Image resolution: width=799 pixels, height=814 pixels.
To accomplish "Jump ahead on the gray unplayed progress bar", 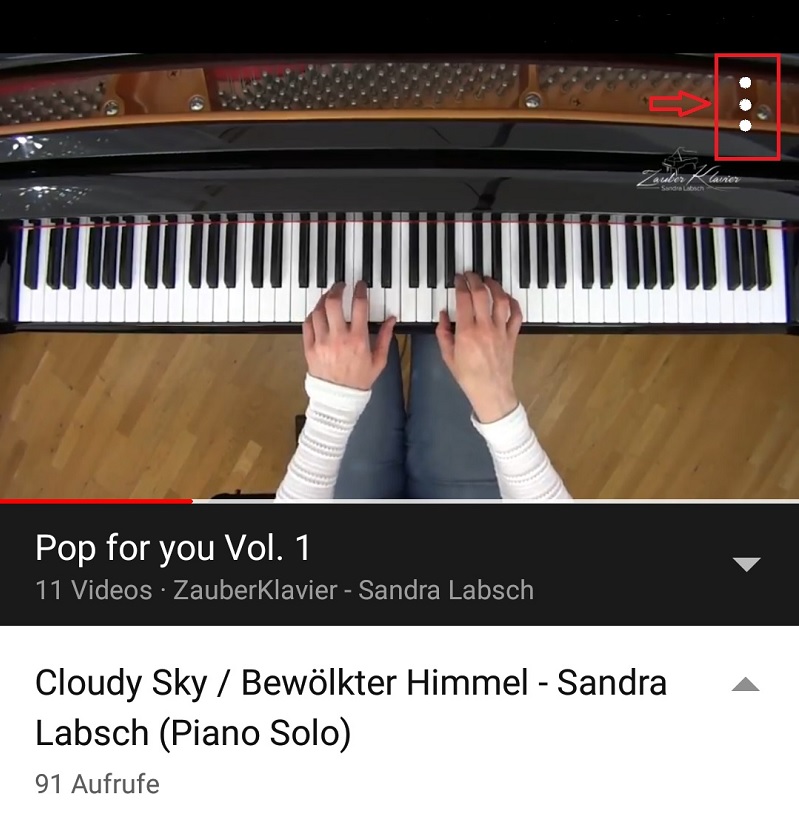I will click(x=496, y=501).
